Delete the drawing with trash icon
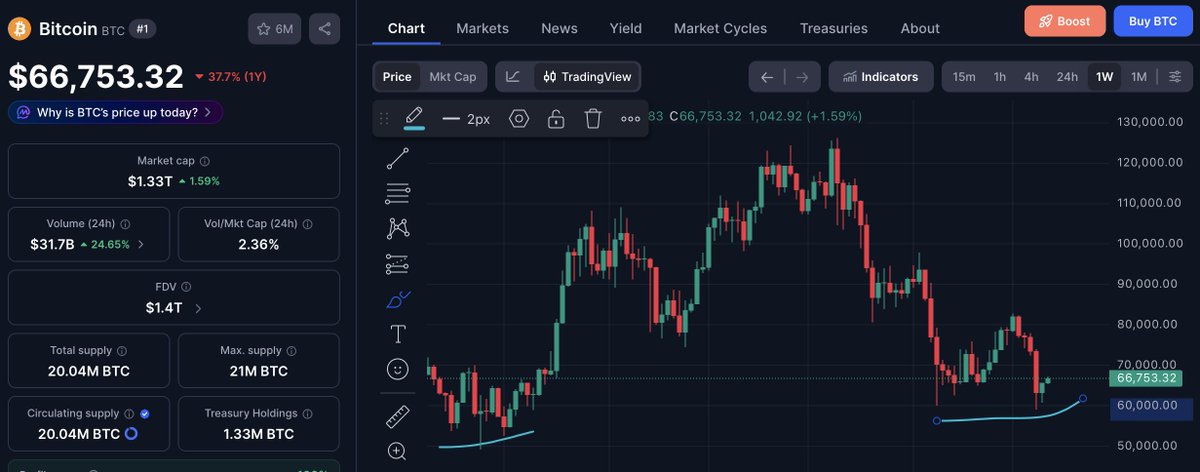 593,119
